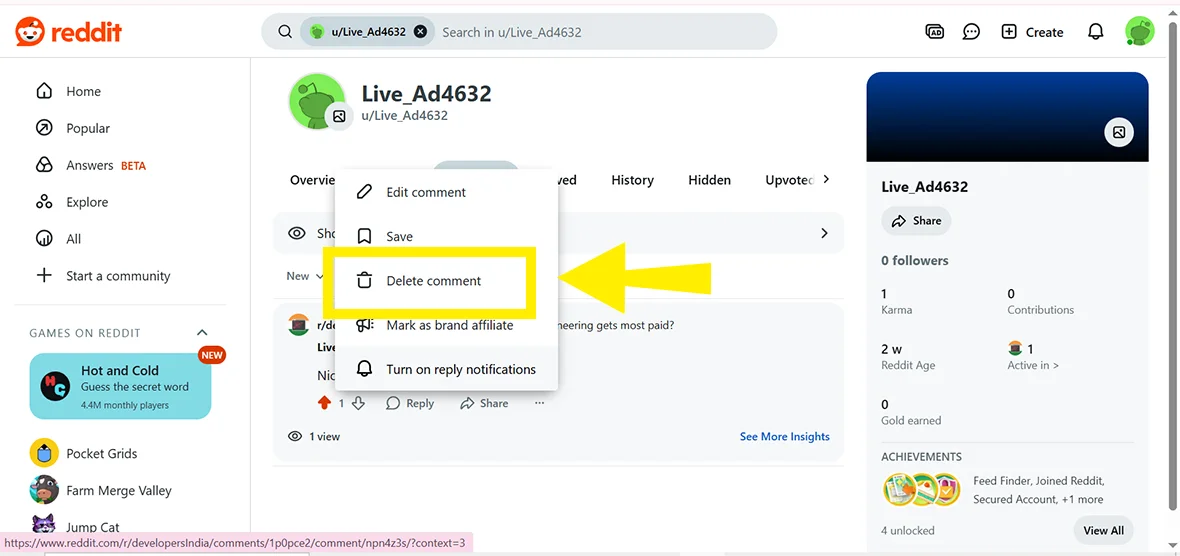Open the New sort dropdown
1180x556 pixels.
tap(304, 276)
